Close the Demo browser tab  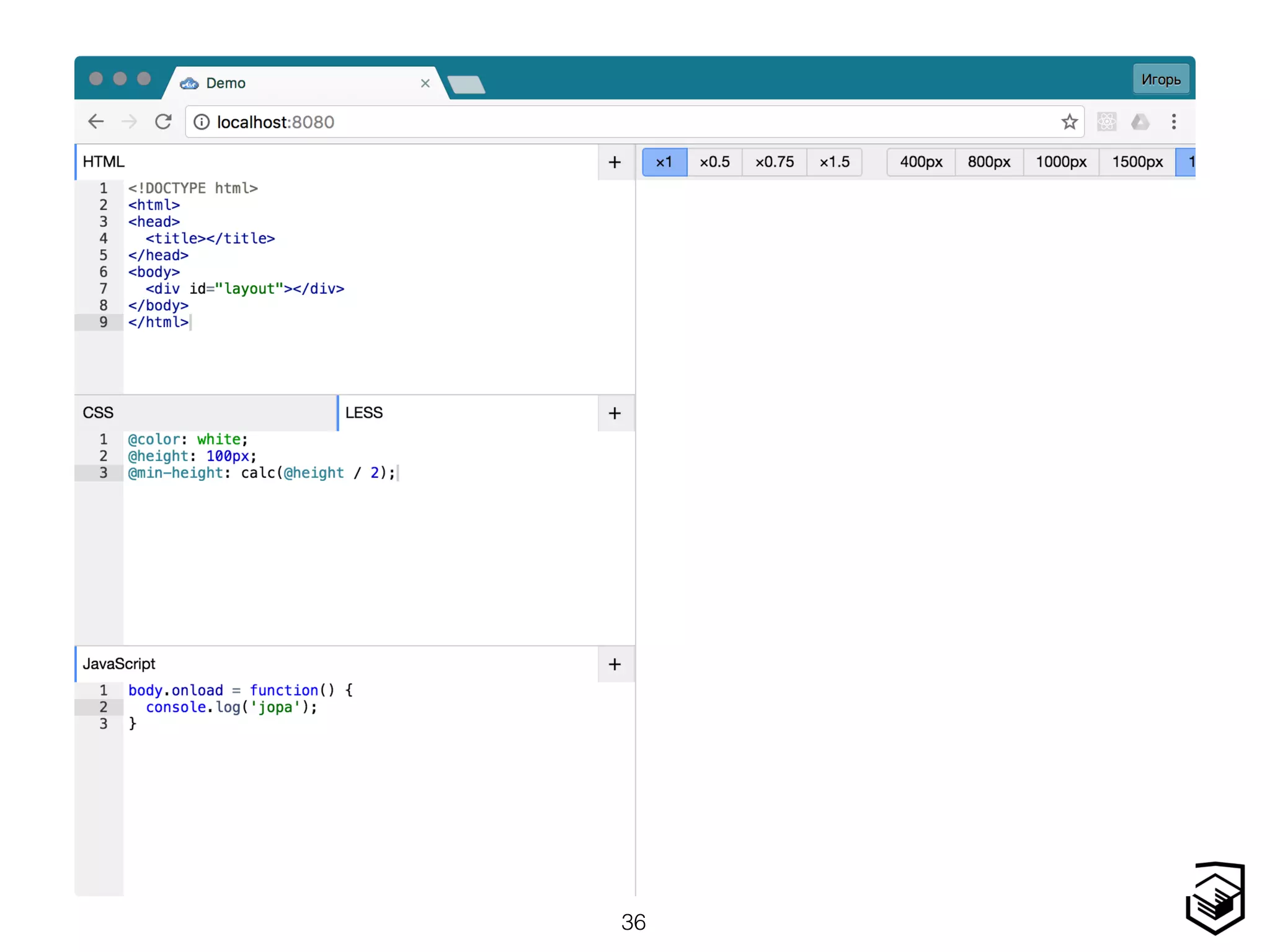pos(425,83)
